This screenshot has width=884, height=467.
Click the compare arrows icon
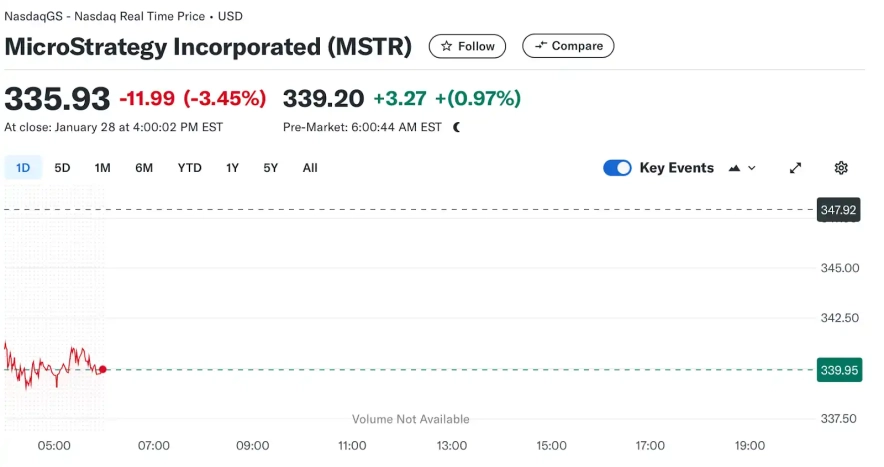(x=541, y=46)
